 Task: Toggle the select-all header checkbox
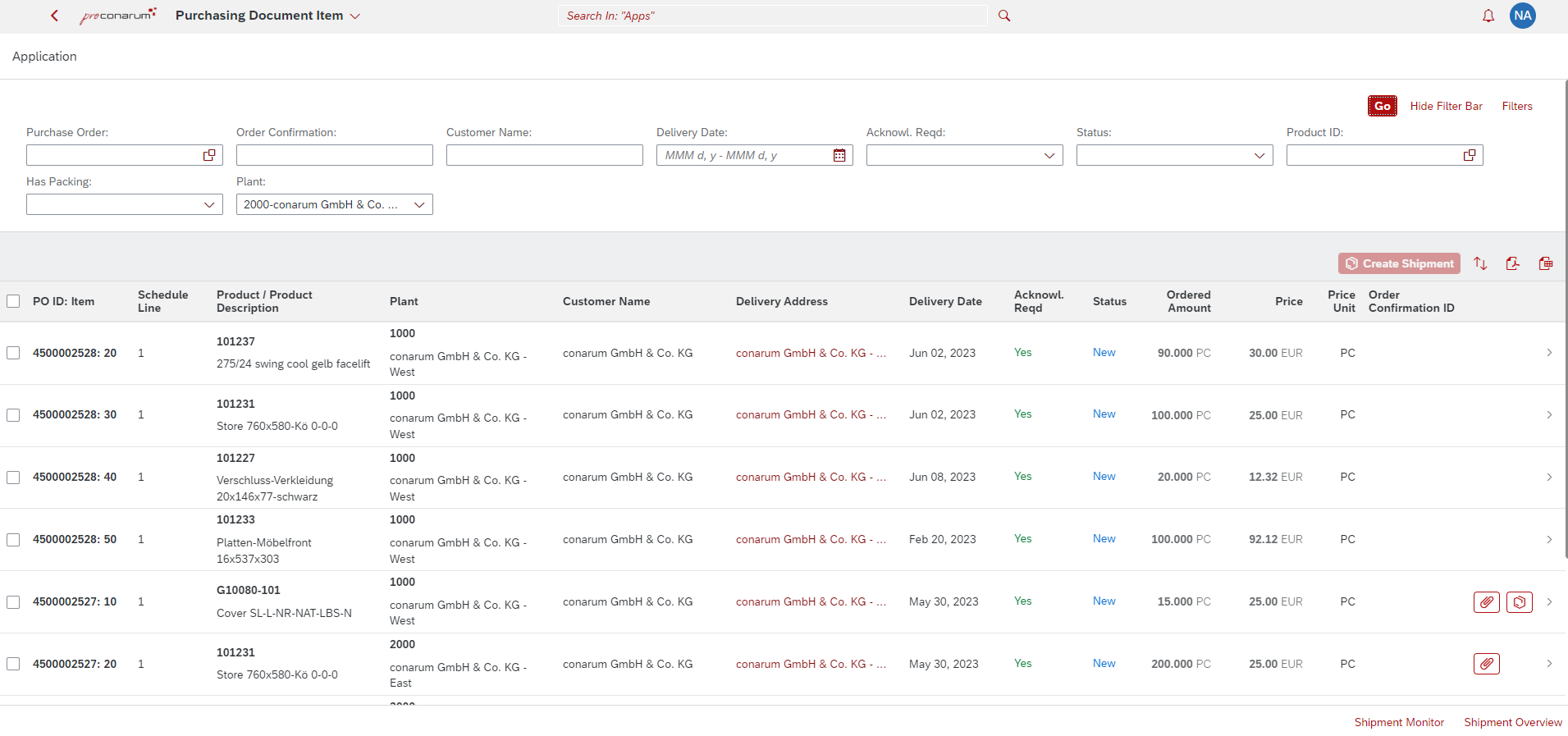[x=13, y=301]
